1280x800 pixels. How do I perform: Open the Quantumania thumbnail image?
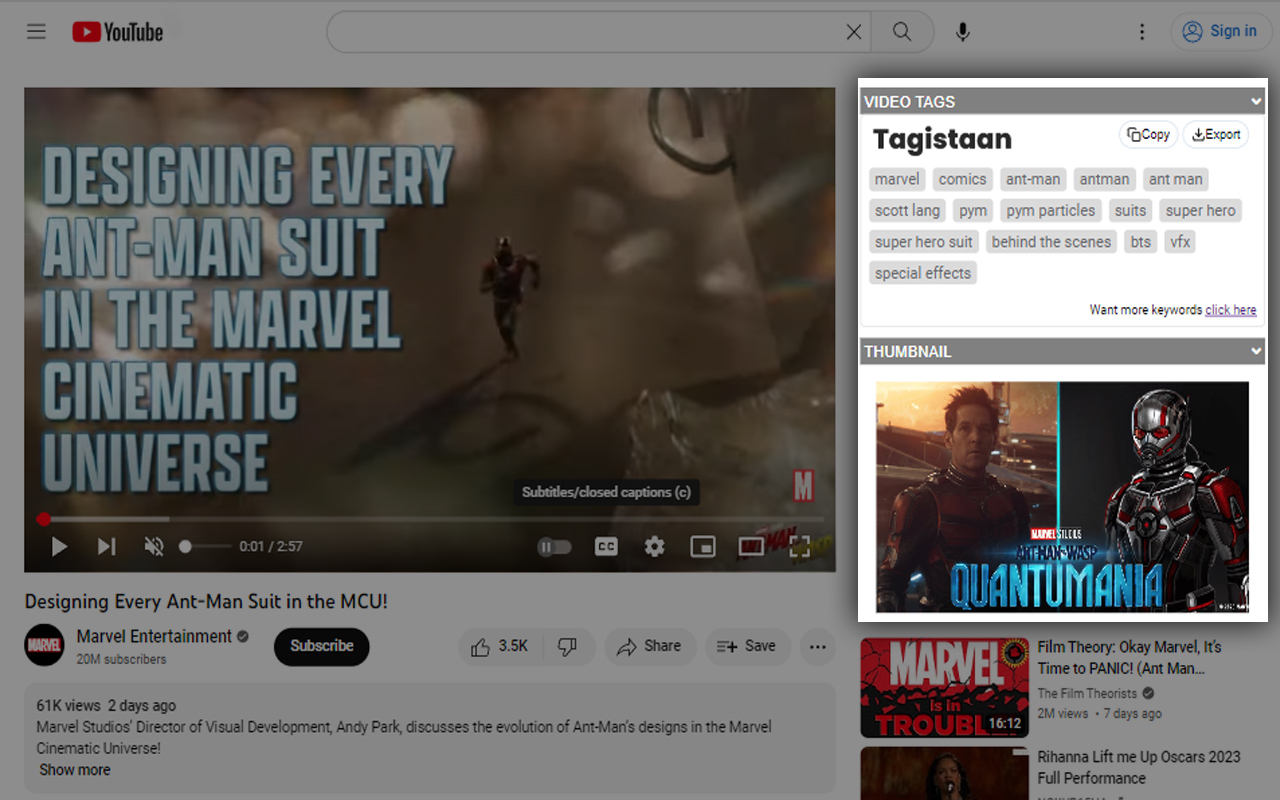1062,497
